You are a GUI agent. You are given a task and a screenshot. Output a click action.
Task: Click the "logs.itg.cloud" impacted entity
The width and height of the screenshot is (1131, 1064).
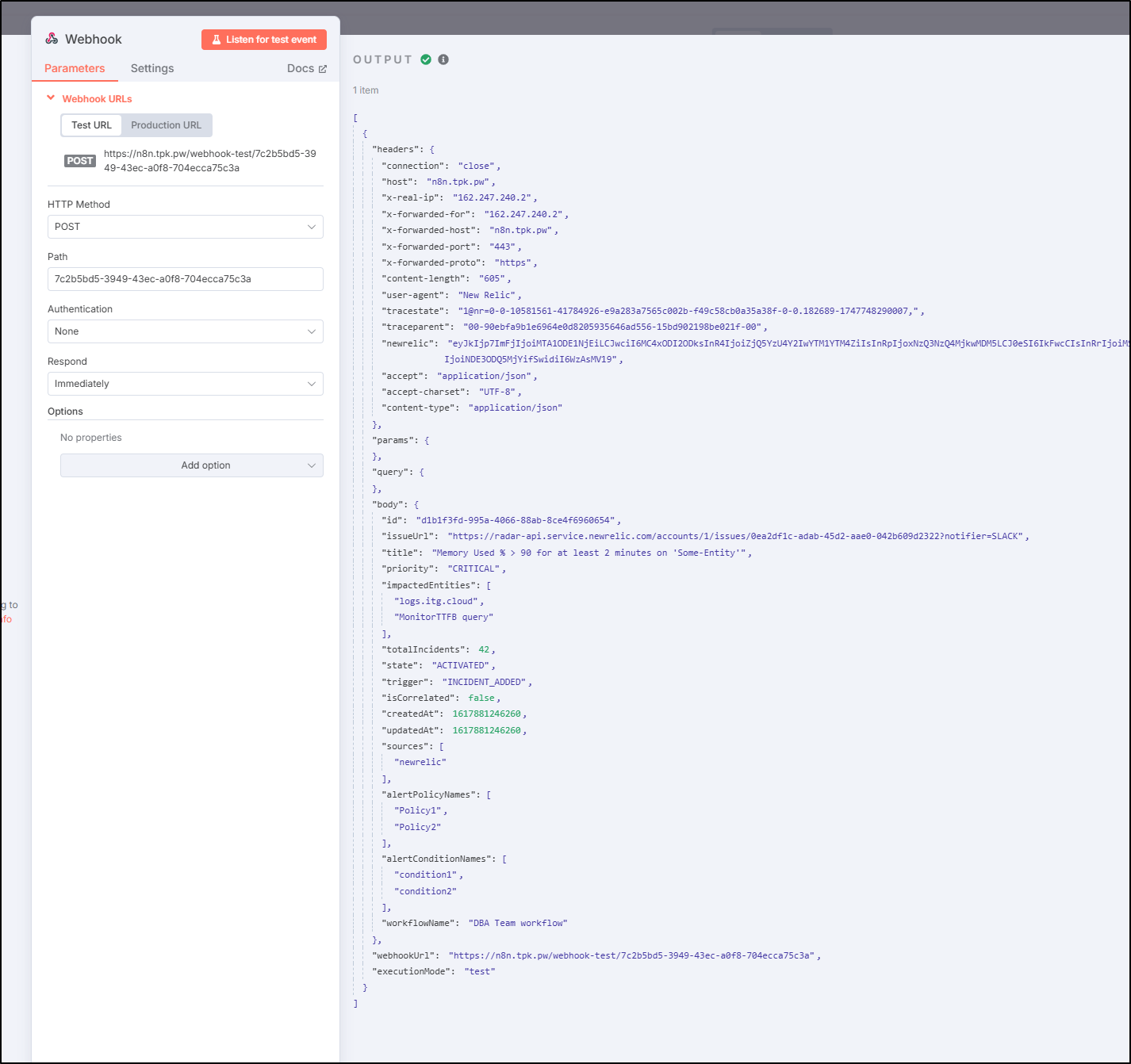tap(436, 601)
